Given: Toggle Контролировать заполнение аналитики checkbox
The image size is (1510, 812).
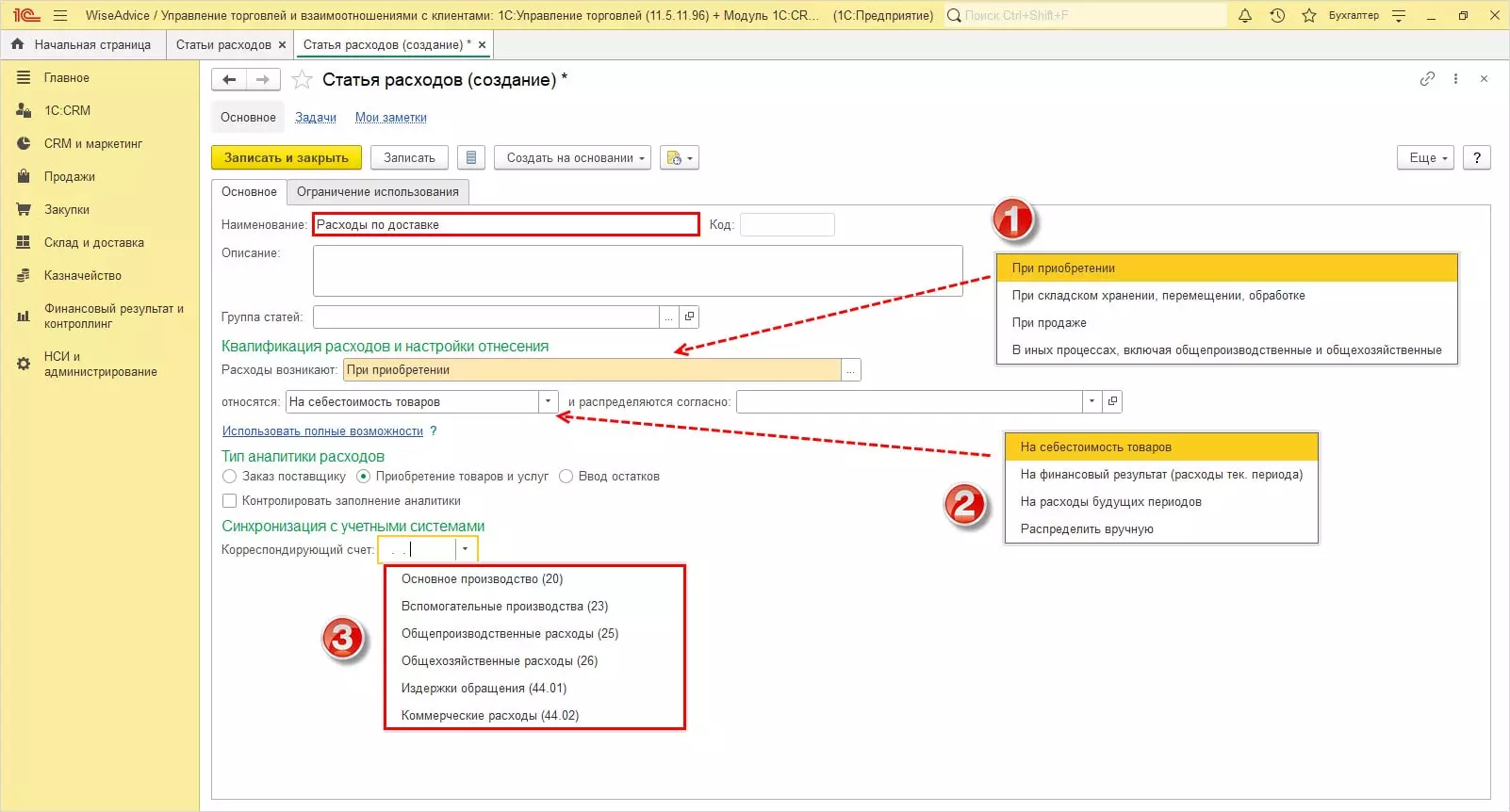Looking at the screenshot, I should (229, 501).
